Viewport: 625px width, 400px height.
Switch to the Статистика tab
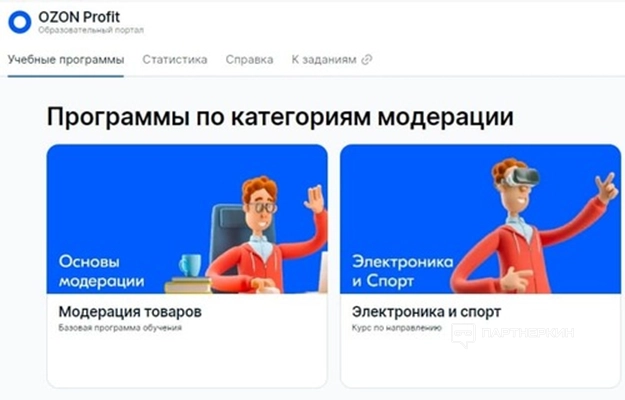[x=175, y=60]
